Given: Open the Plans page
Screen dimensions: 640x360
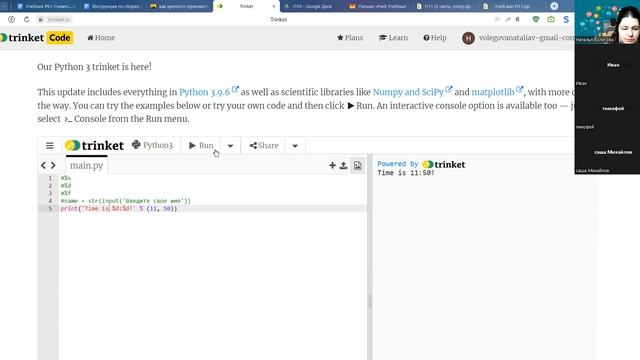Looking at the screenshot, I should (350, 38).
